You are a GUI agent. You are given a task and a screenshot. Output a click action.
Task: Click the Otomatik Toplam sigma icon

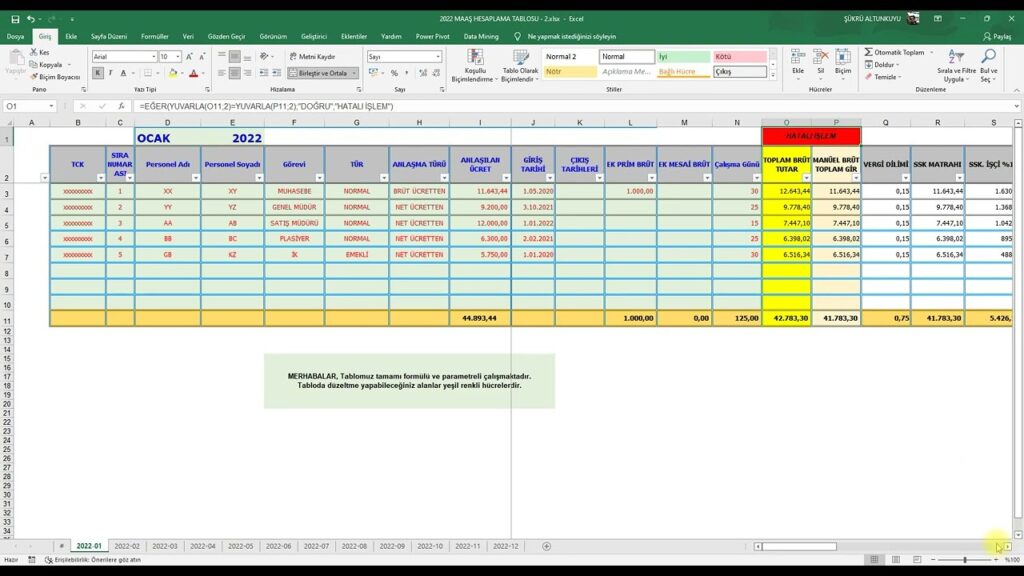click(x=868, y=52)
